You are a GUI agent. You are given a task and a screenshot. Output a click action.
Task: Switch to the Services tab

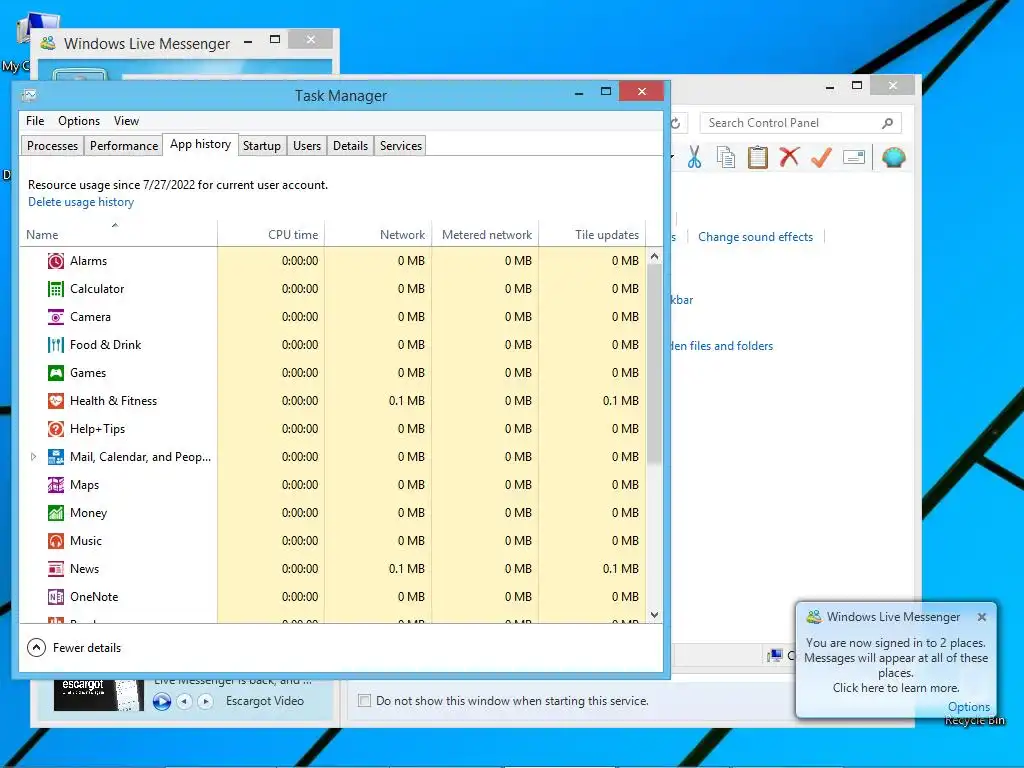pyautogui.click(x=401, y=146)
